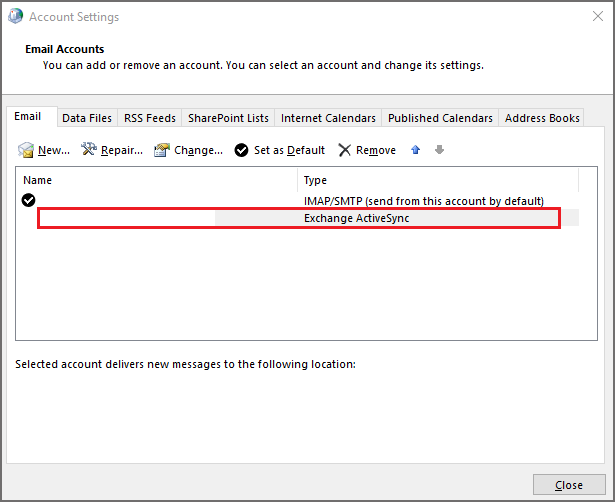Click default-account checkmark beside IMAP/SMTP row

click(28, 200)
